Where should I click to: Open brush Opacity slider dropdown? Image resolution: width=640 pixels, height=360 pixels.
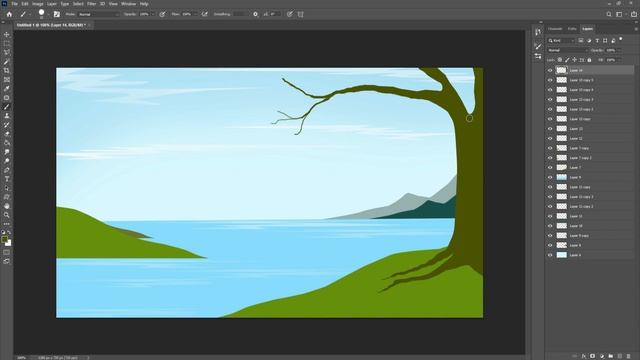pyautogui.click(x=153, y=14)
